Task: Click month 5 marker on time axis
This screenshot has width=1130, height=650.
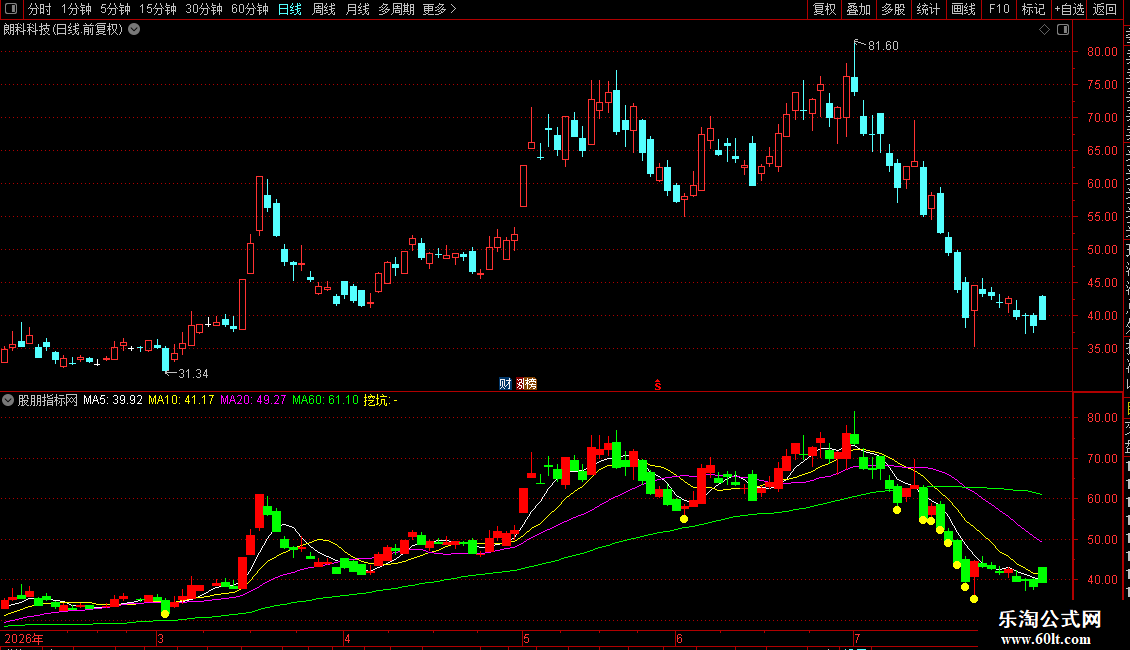Action: click(526, 638)
